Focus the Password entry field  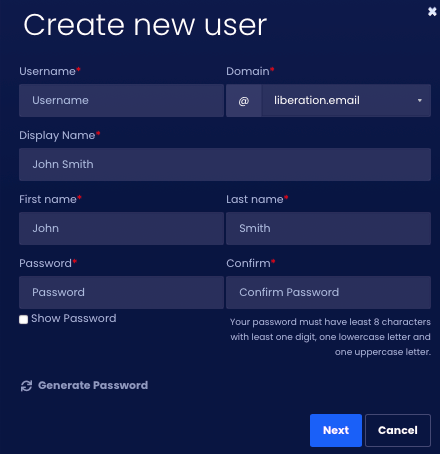pos(121,292)
